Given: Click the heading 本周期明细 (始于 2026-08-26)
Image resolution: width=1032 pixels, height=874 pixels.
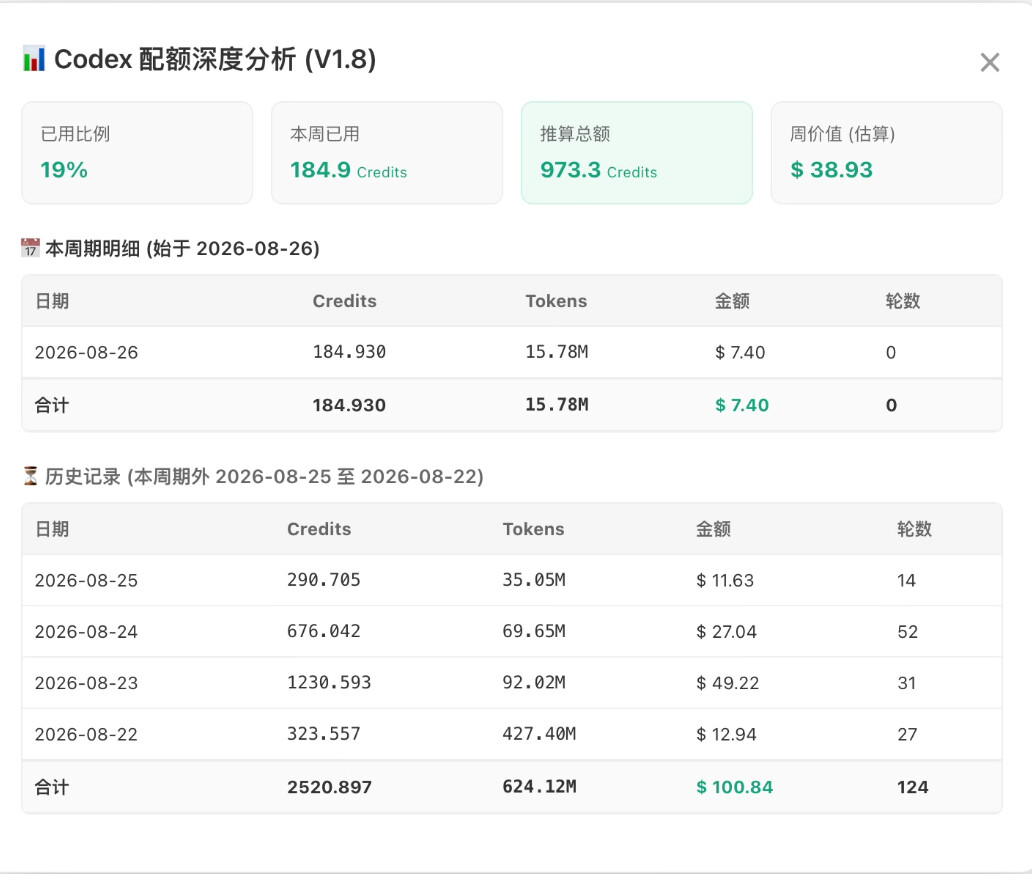Looking at the screenshot, I should 182,249.
